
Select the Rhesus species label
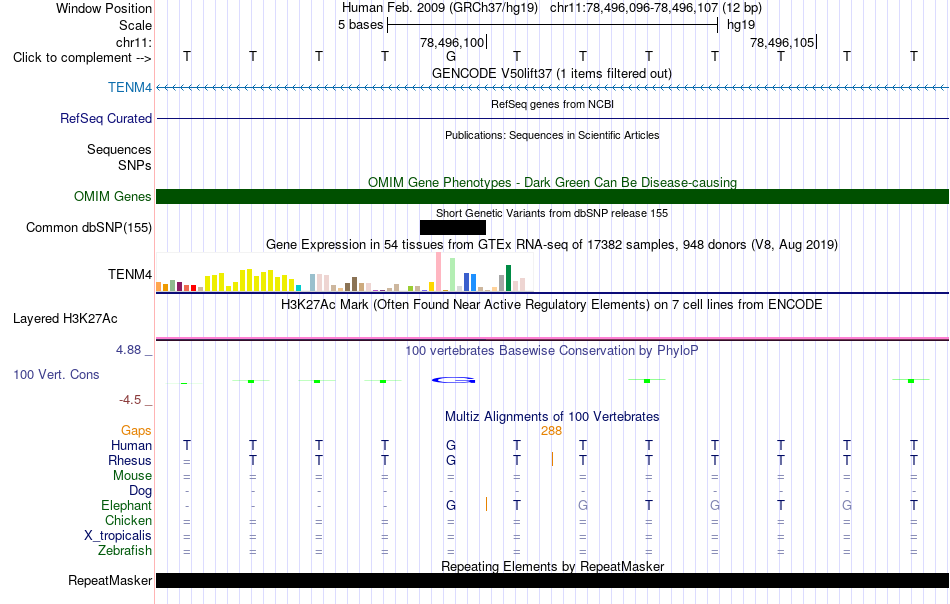click(130, 460)
